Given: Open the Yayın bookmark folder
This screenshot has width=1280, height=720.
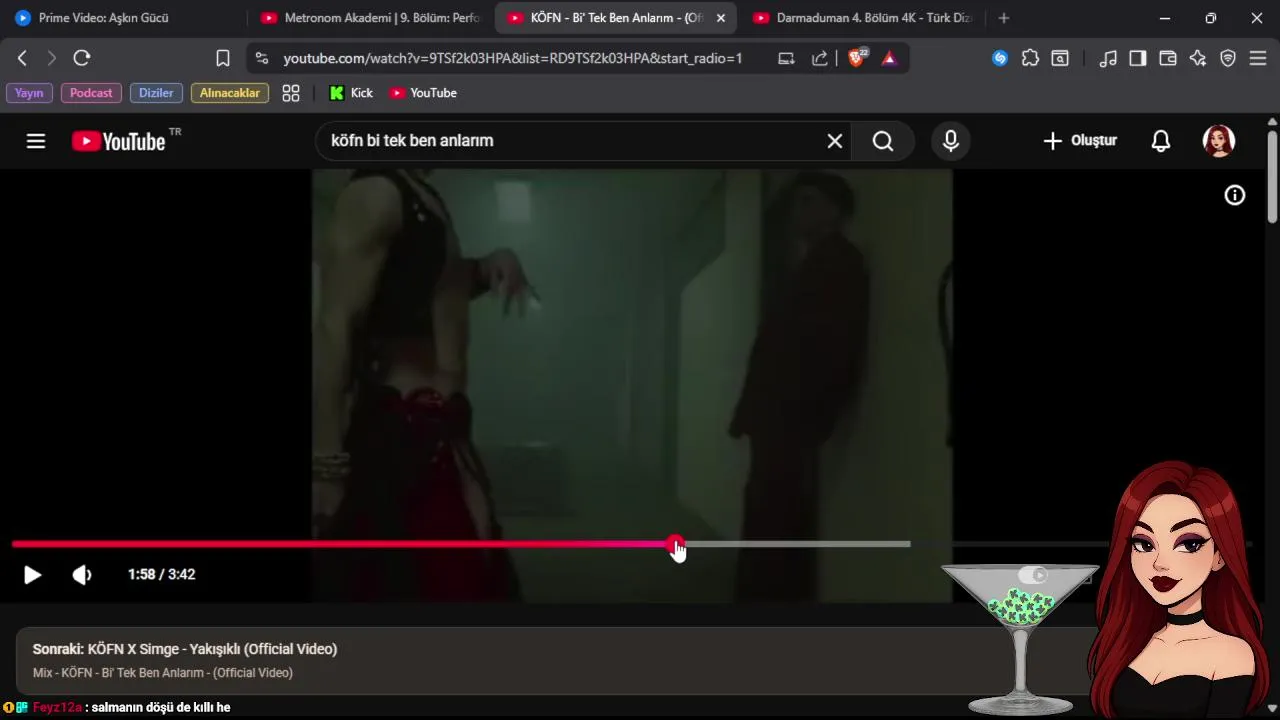Looking at the screenshot, I should coord(29,93).
